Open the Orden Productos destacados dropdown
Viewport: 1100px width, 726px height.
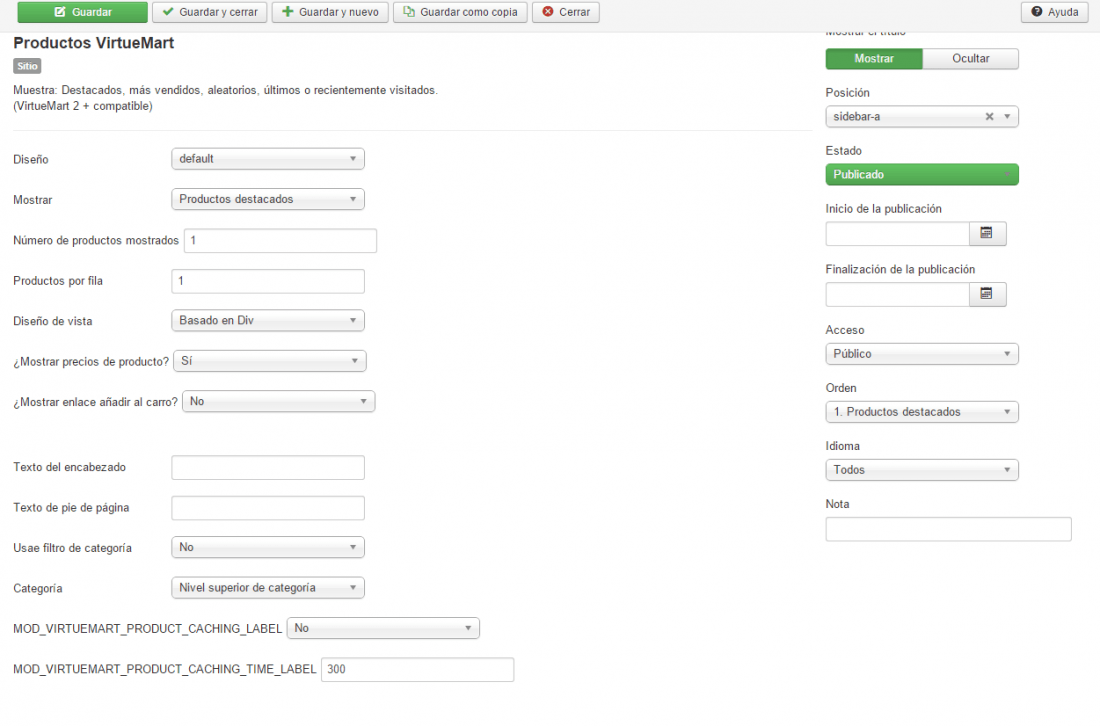point(922,412)
